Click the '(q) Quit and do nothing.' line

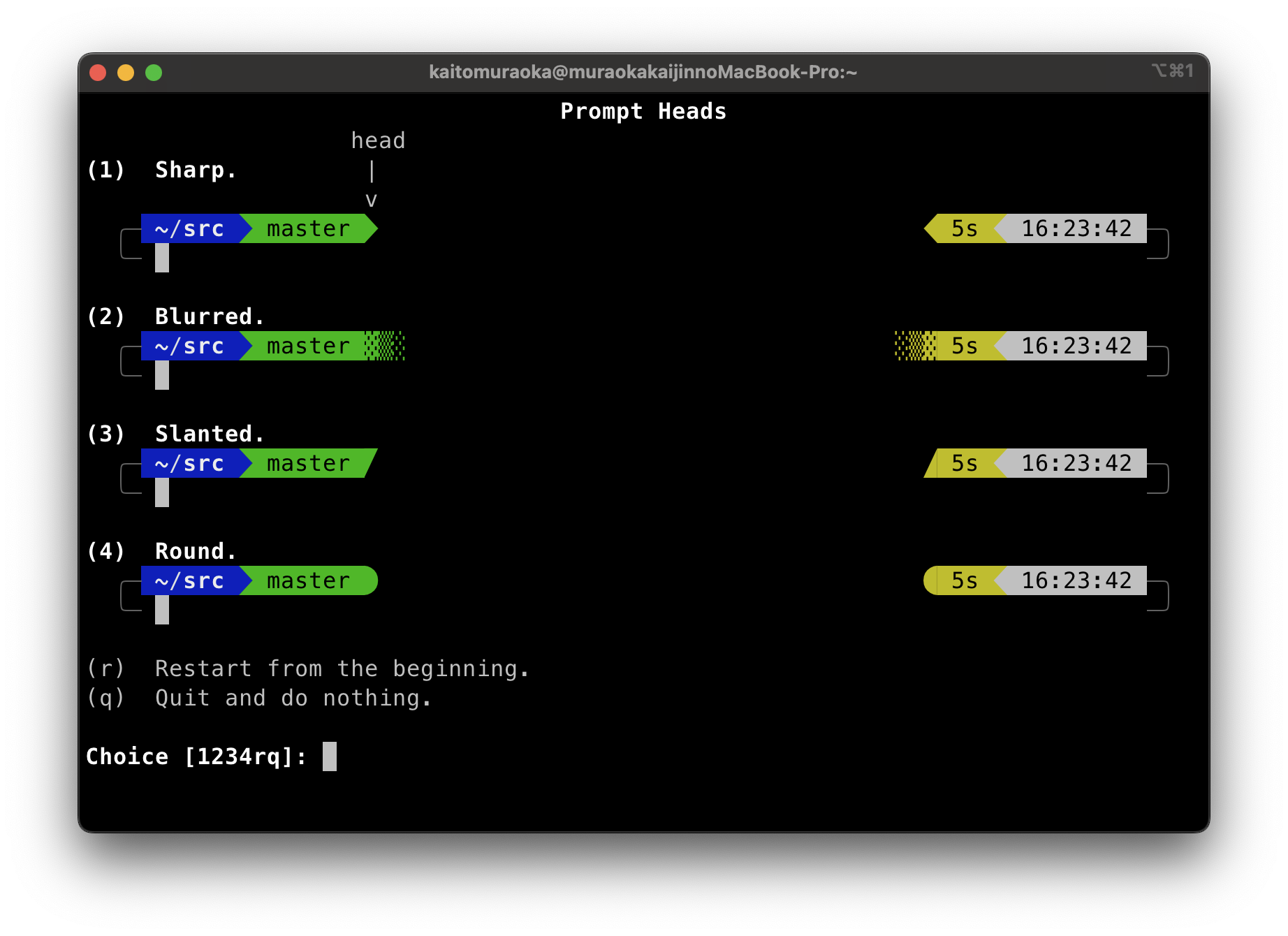point(259,698)
